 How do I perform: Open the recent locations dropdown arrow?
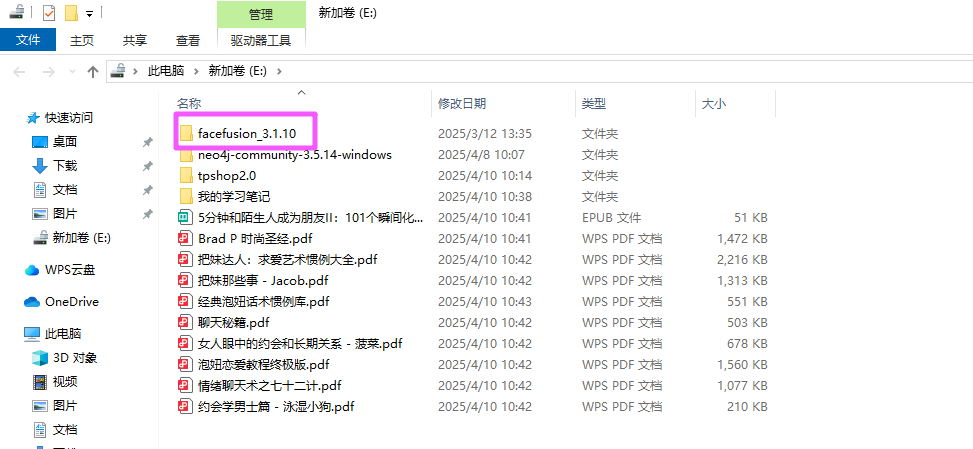[x=72, y=72]
